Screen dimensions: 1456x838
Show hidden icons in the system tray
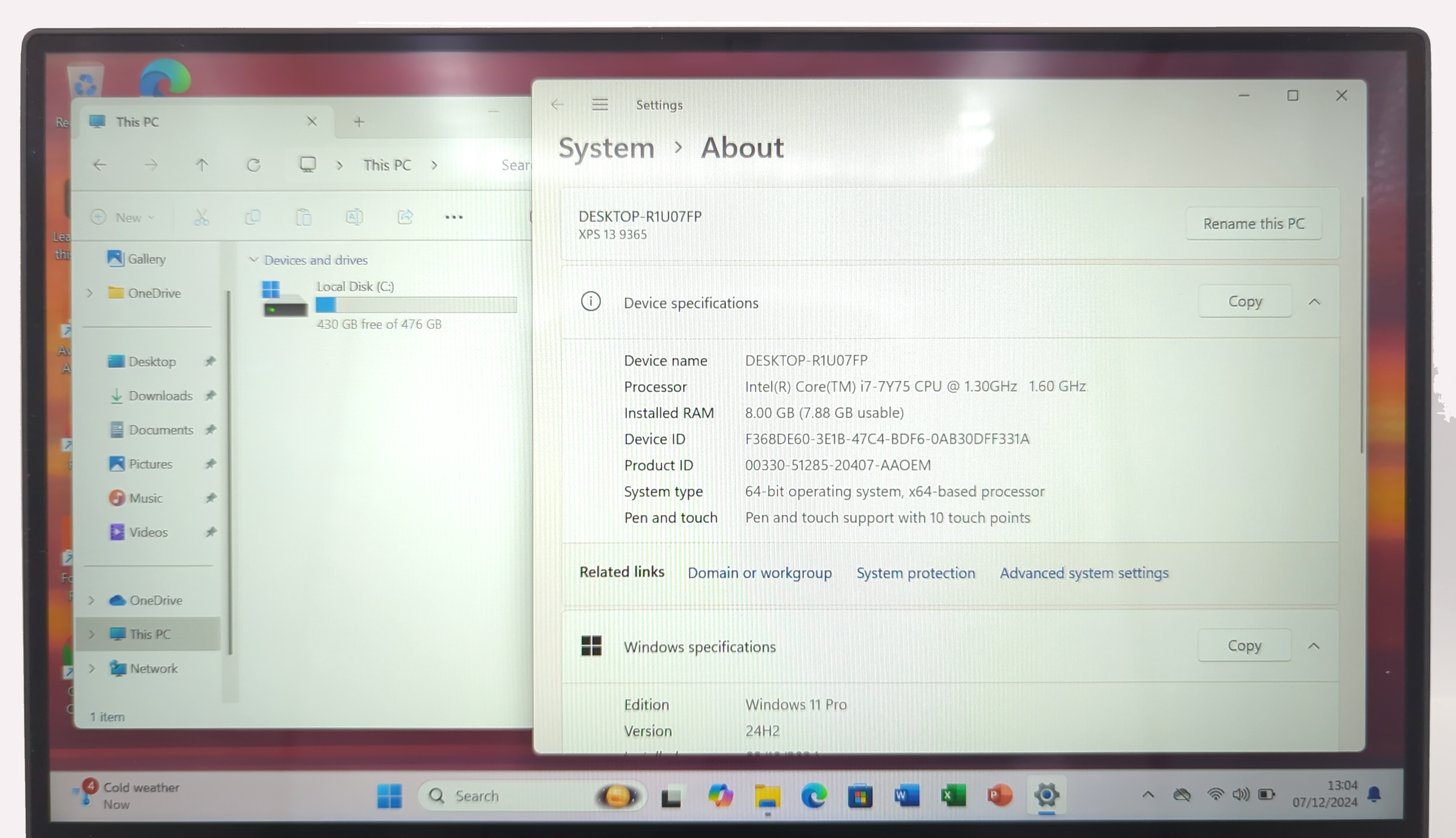[x=1148, y=795]
